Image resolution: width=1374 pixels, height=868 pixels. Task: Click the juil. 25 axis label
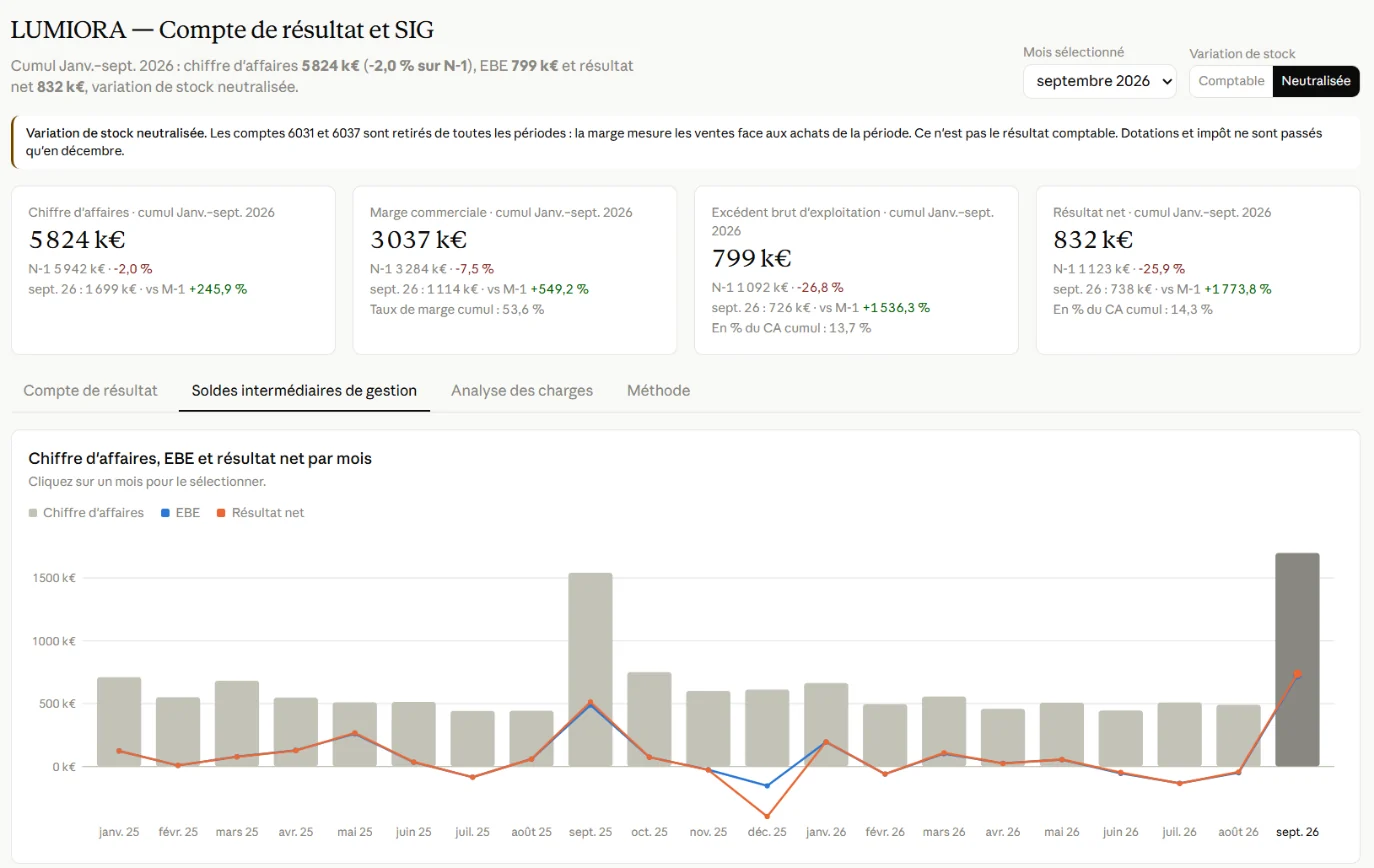coord(472,832)
